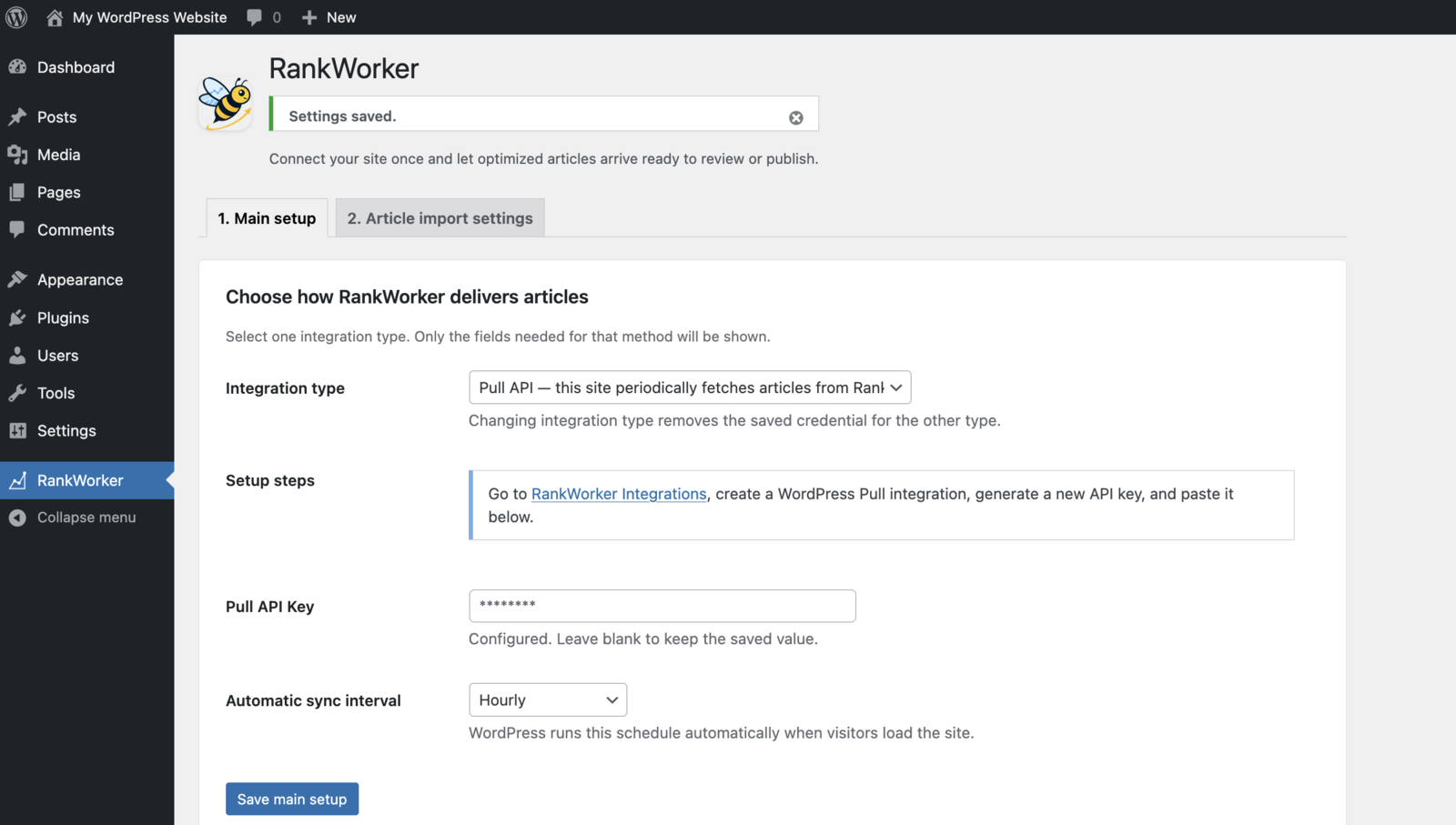The width and height of the screenshot is (1456, 825).
Task: Open the comments bubble icon in admin bar
Action: [x=254, y=17]
